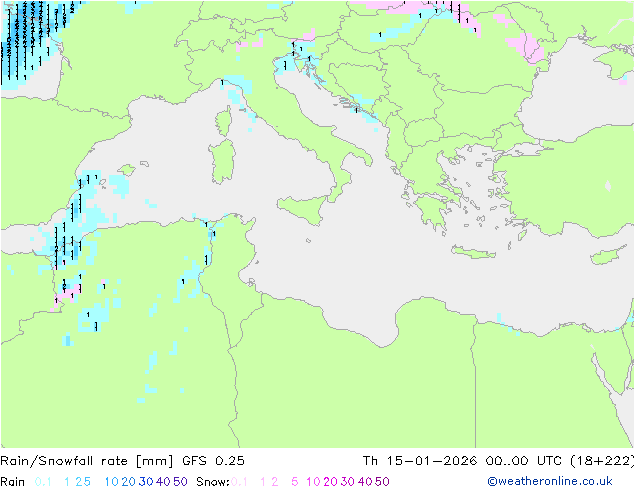This screenshot has height=490, width=634.
Task: Select the Snow legend value 50
Action: 382,482
